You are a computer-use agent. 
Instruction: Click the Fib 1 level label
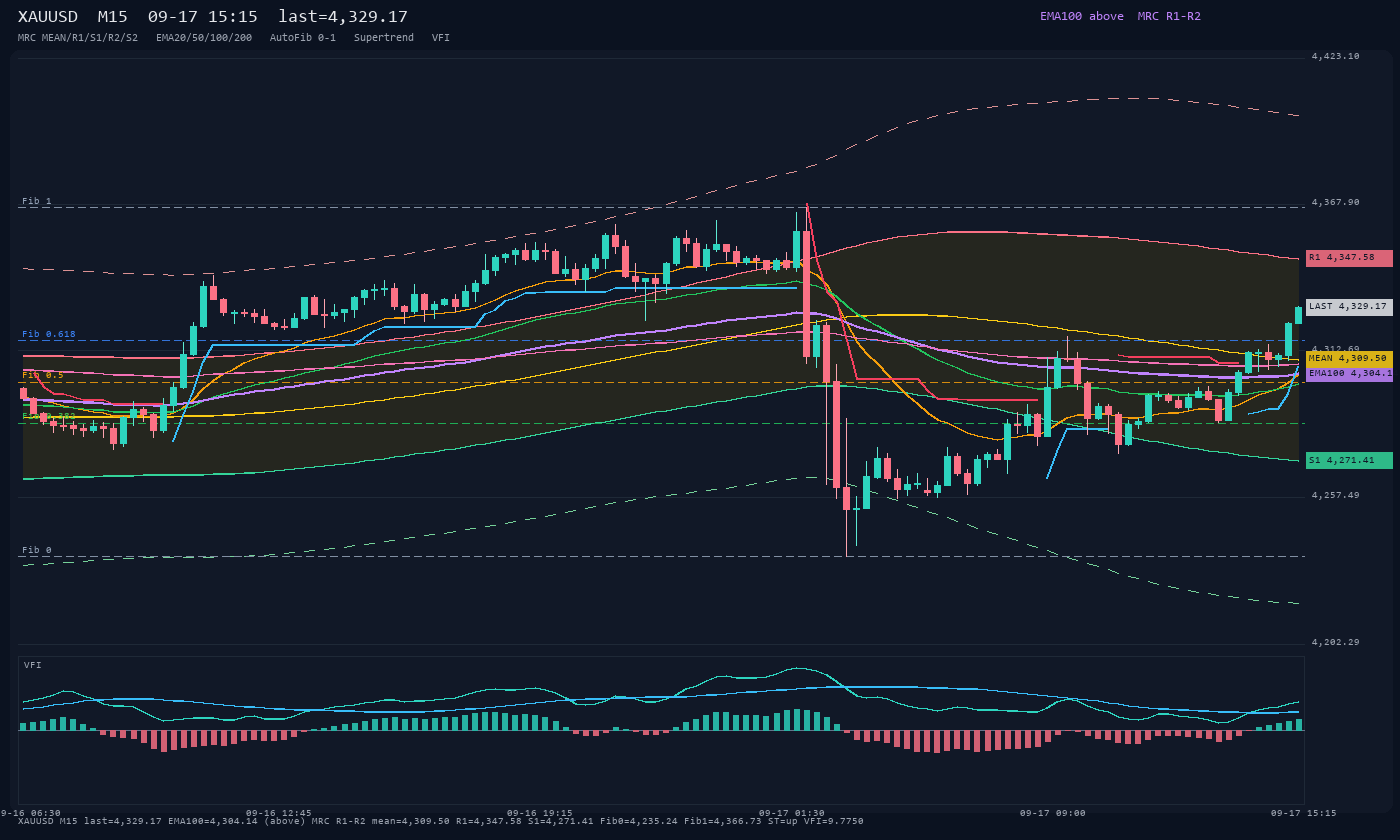tap(37, 201)
